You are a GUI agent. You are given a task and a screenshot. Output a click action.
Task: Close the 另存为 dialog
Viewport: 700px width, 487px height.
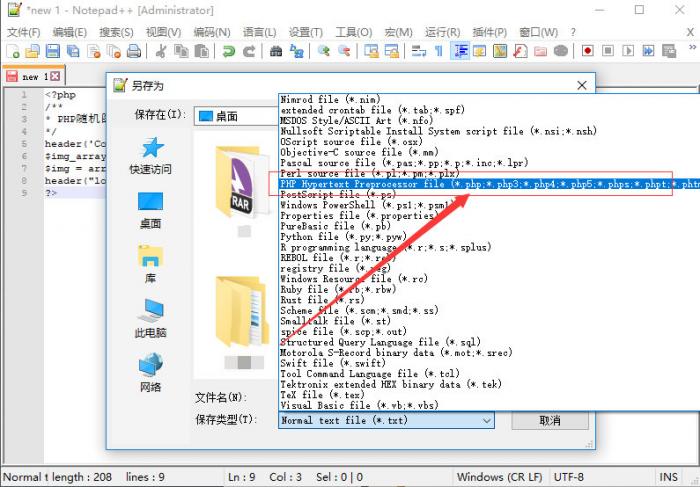click(582, 86)
